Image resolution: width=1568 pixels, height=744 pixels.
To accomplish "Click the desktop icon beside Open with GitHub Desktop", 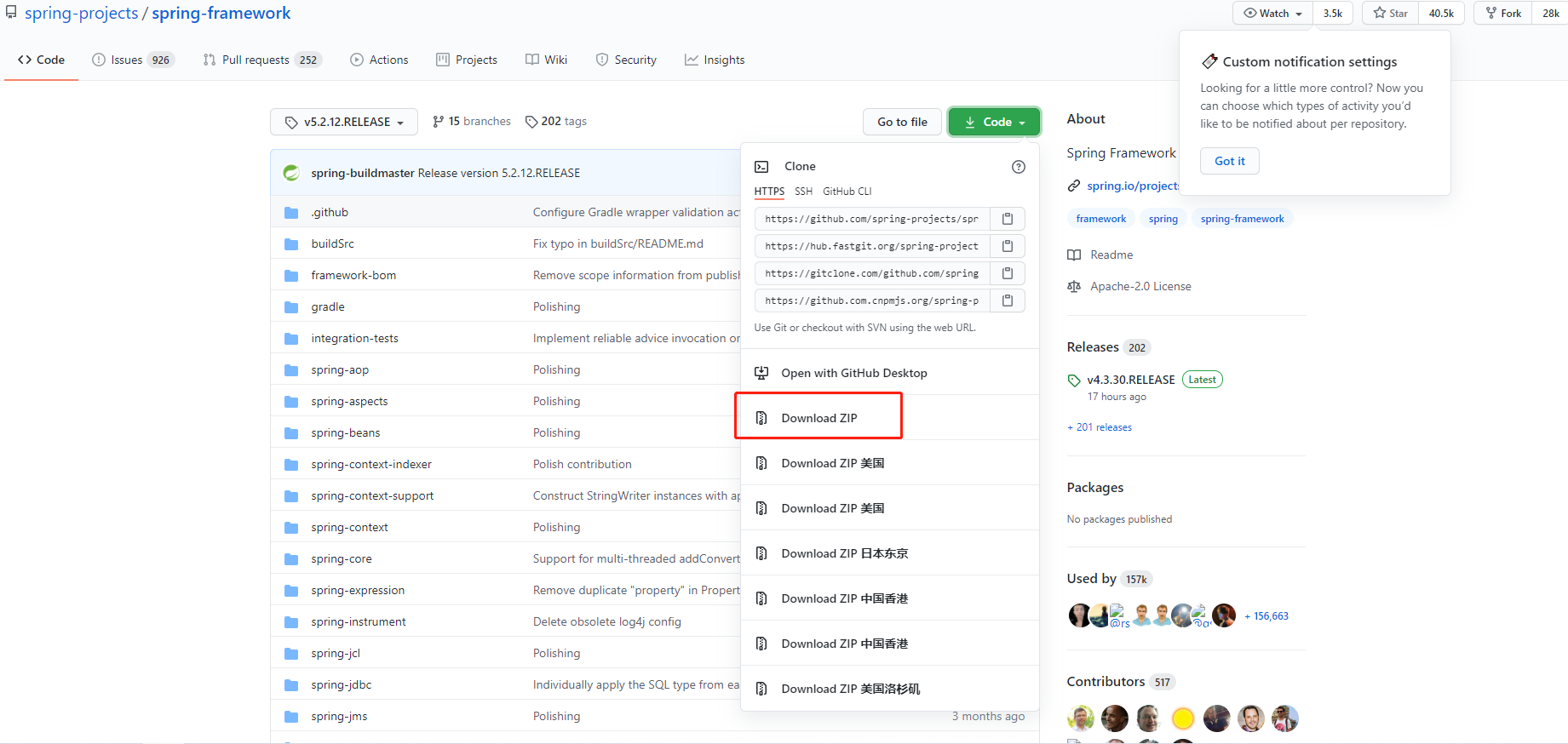I will (761, 373).
